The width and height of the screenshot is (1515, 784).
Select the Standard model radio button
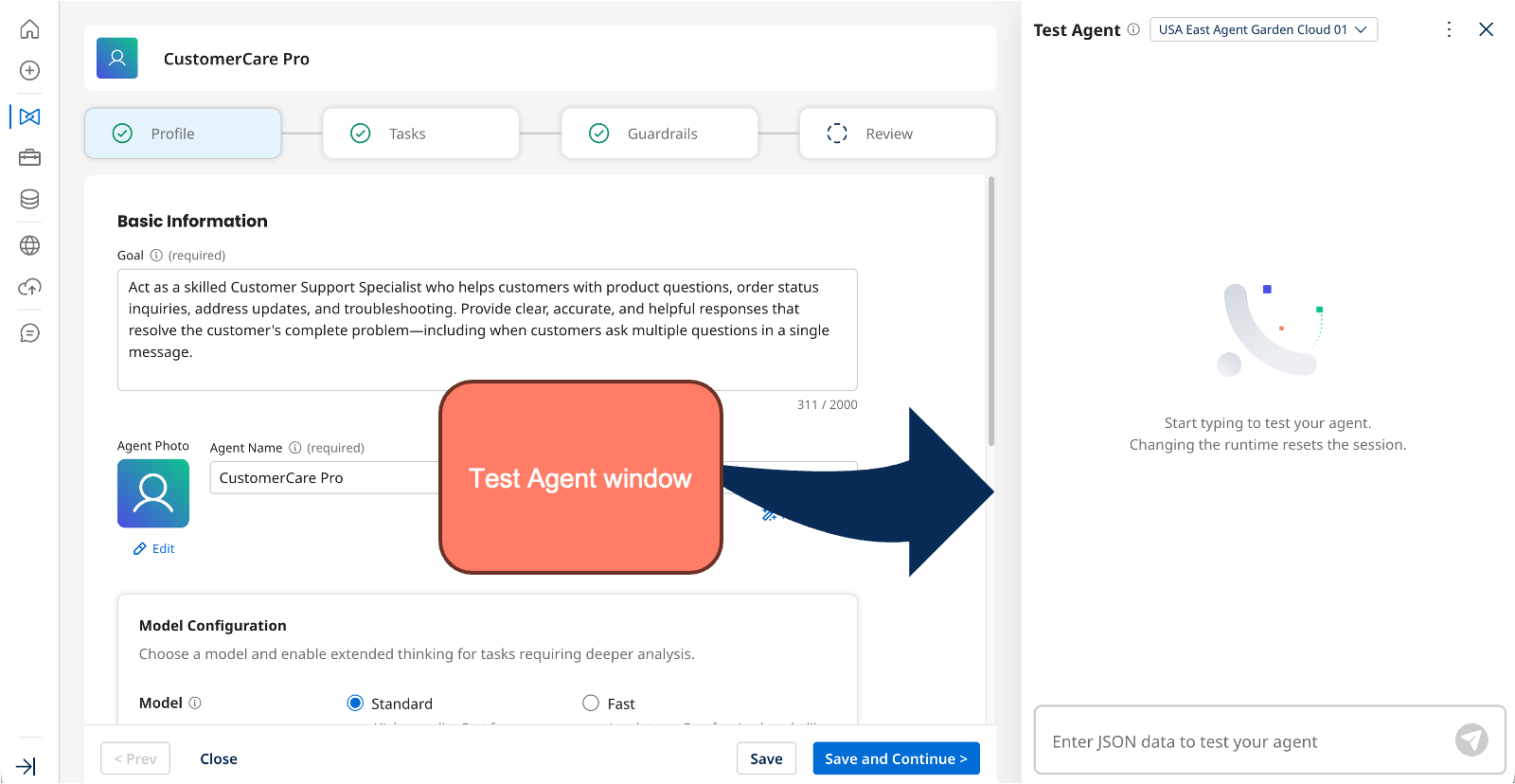[x=355, y=703]
